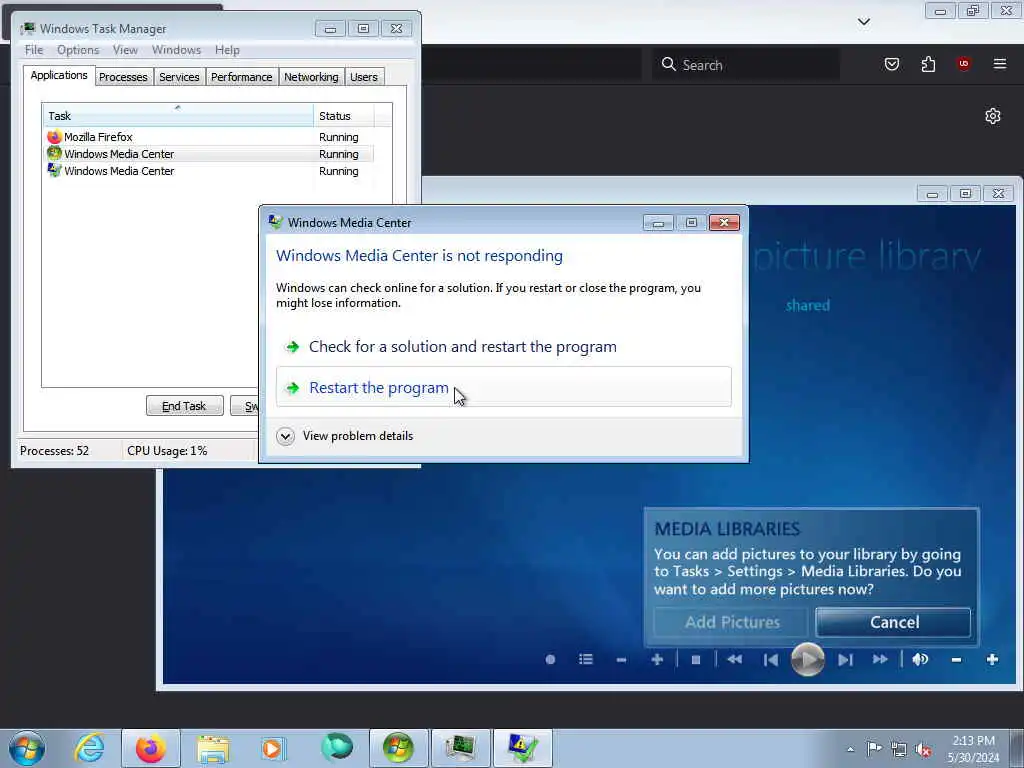Screen dimensions: 1024x768
Task: Click the muted volume tray icon
Action: (x=923, y=750)
